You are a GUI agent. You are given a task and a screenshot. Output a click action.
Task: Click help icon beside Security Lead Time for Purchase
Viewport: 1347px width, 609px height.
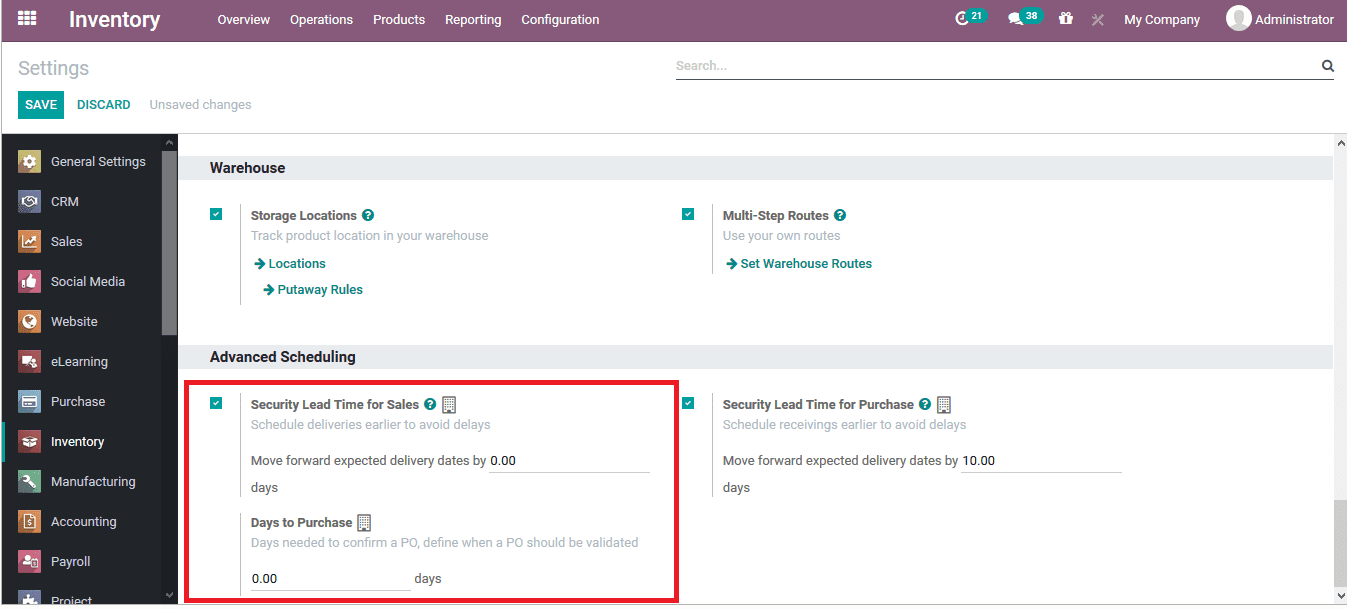point(925,404)
